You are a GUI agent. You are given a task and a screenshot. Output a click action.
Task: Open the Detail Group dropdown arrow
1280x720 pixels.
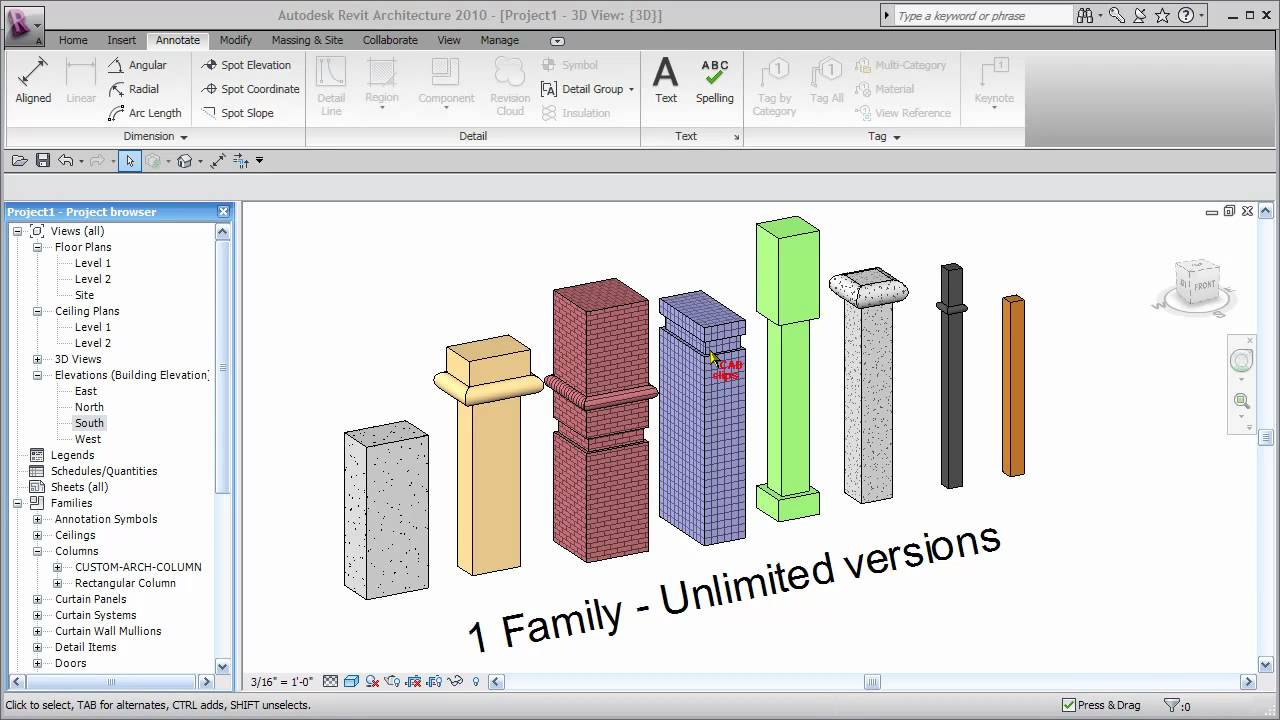[630, 88]
